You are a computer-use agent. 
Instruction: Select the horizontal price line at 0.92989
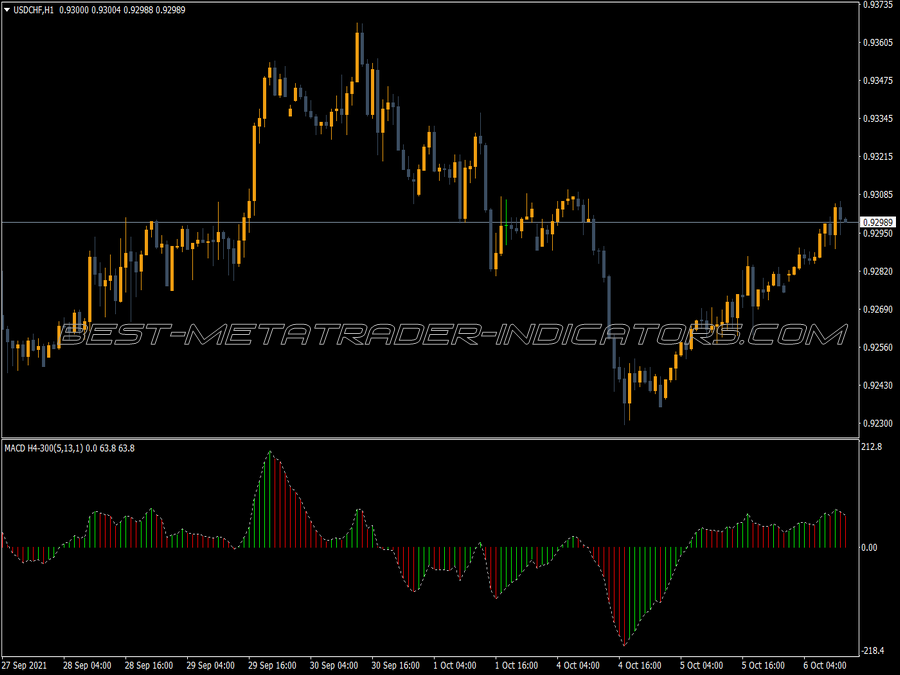pos(429,222)
